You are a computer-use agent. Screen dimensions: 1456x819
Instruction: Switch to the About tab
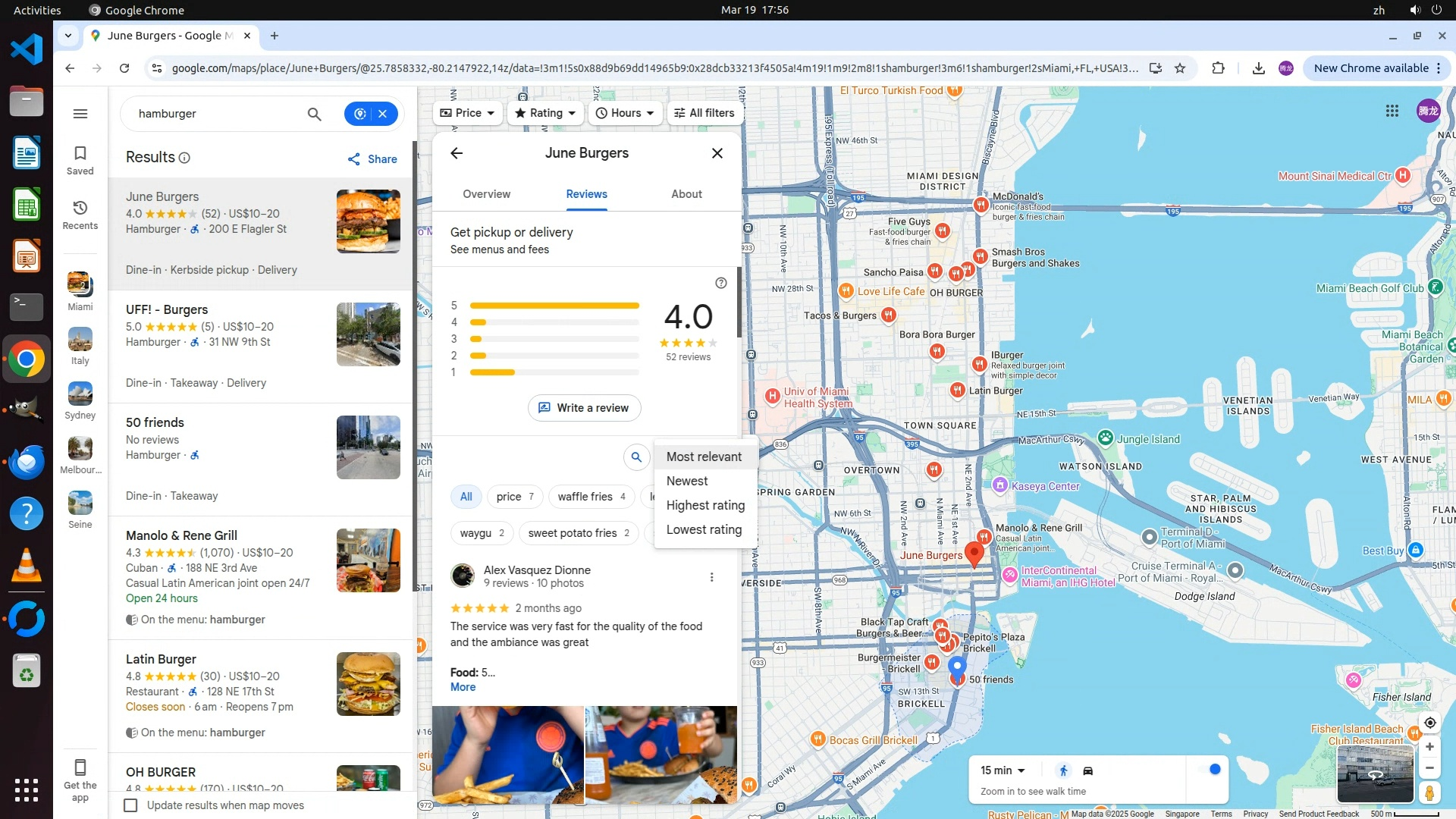pos(686,194)
